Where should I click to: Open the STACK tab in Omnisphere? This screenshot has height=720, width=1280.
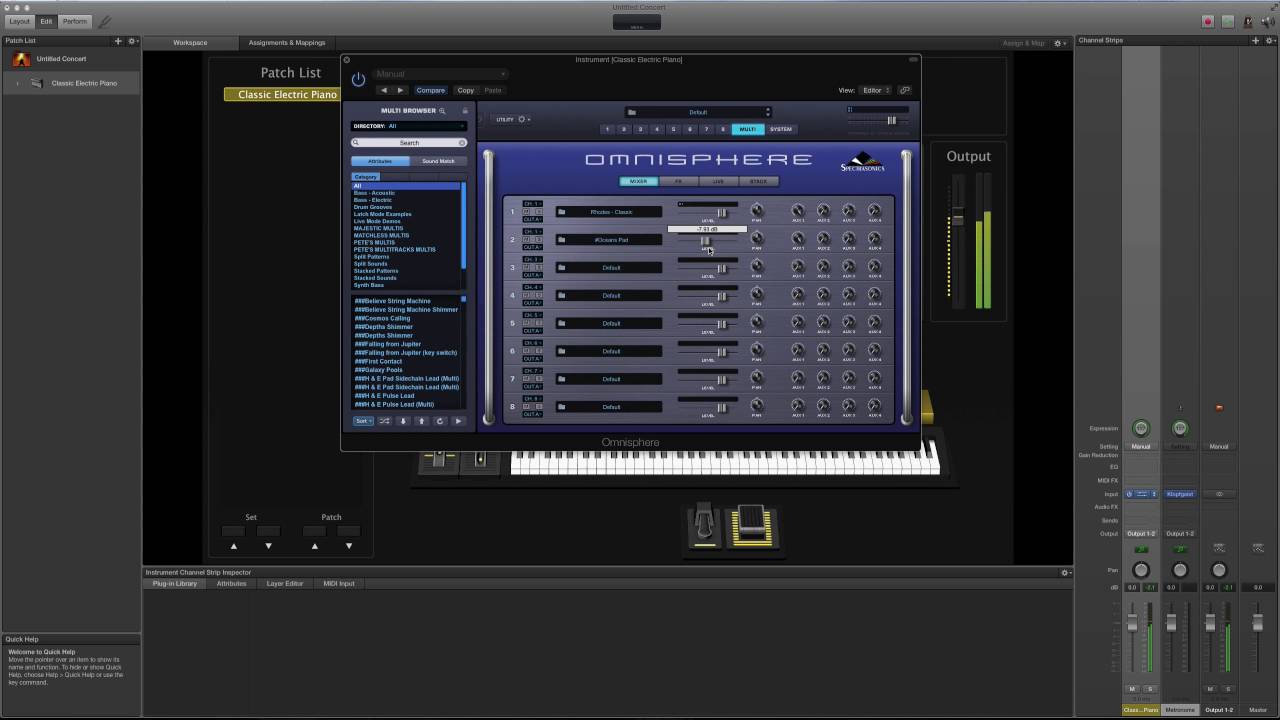758,181
